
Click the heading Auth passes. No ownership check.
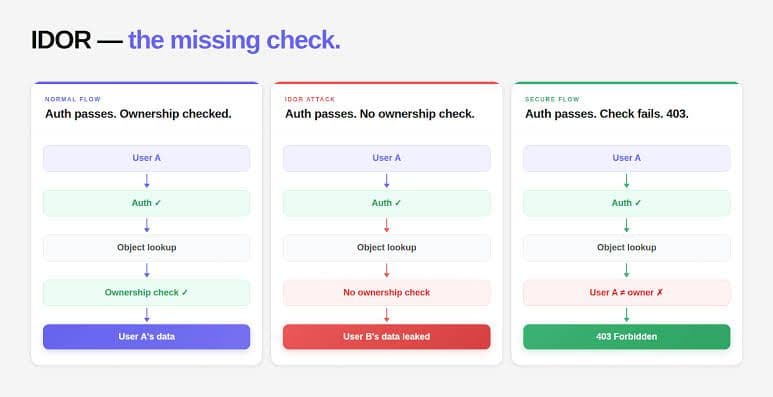coord(380,114)
